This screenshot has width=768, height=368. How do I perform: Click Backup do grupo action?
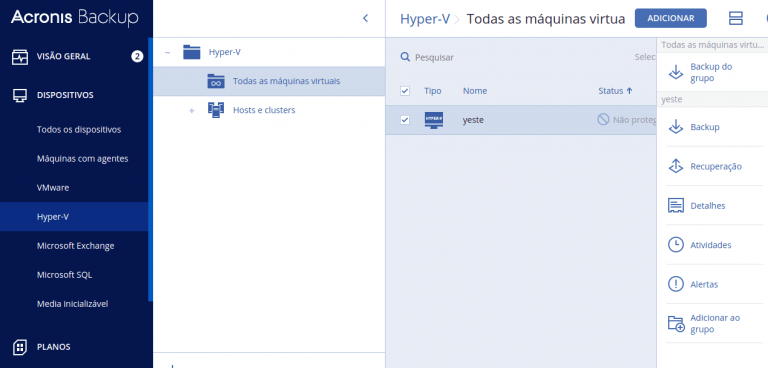pyautogui.click(x=711, y=73)
